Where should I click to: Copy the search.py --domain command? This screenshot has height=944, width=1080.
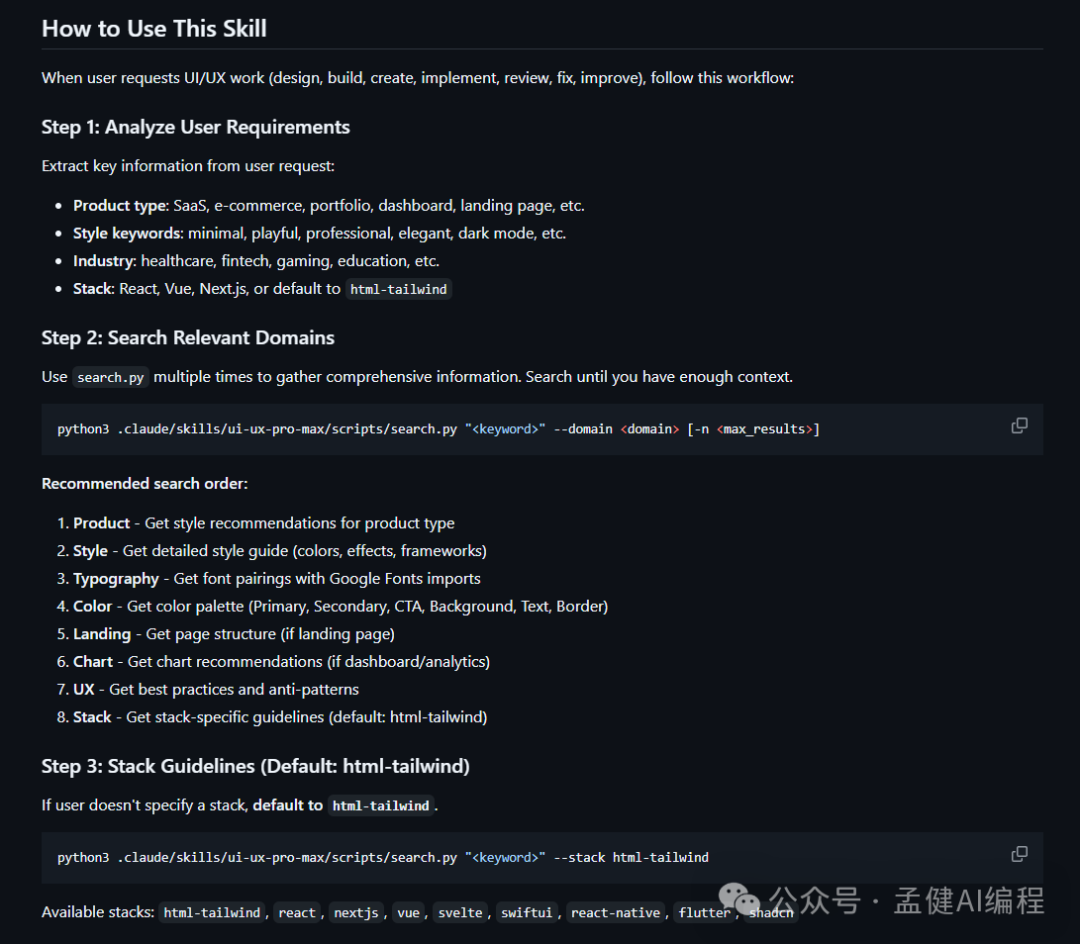coord(1019,426)
